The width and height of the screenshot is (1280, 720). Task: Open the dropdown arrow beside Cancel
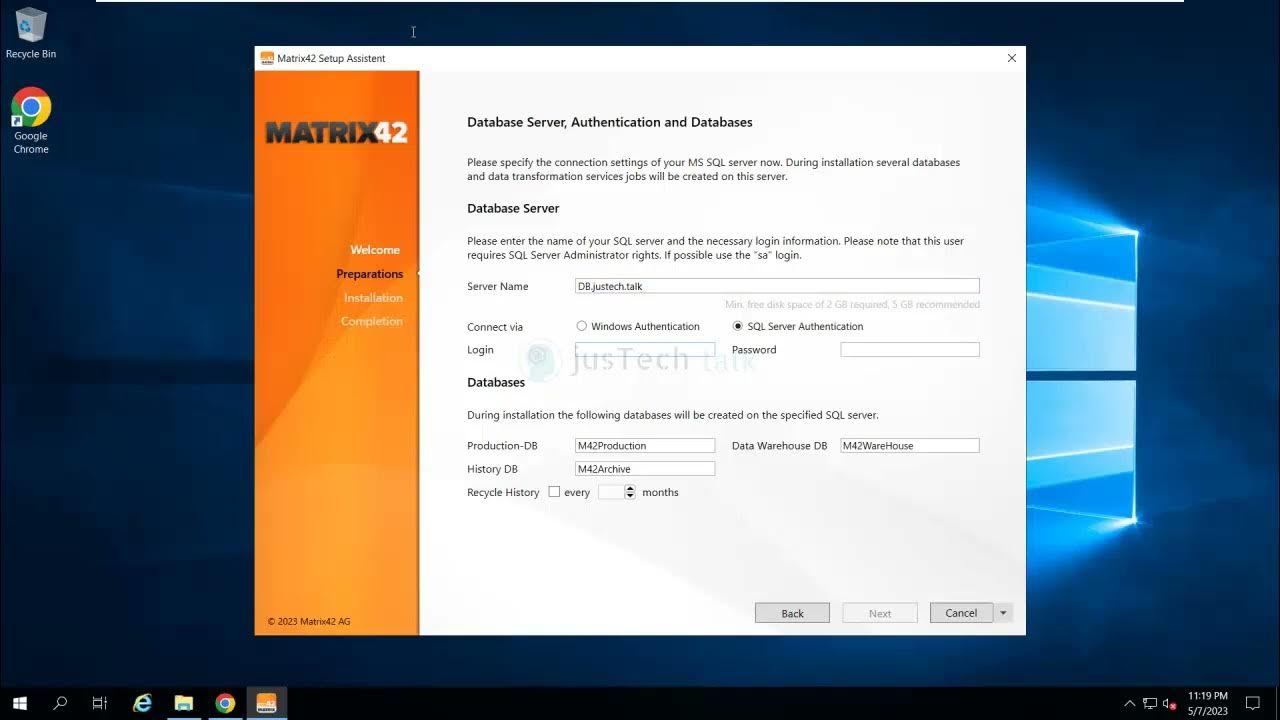[1003, 613]
